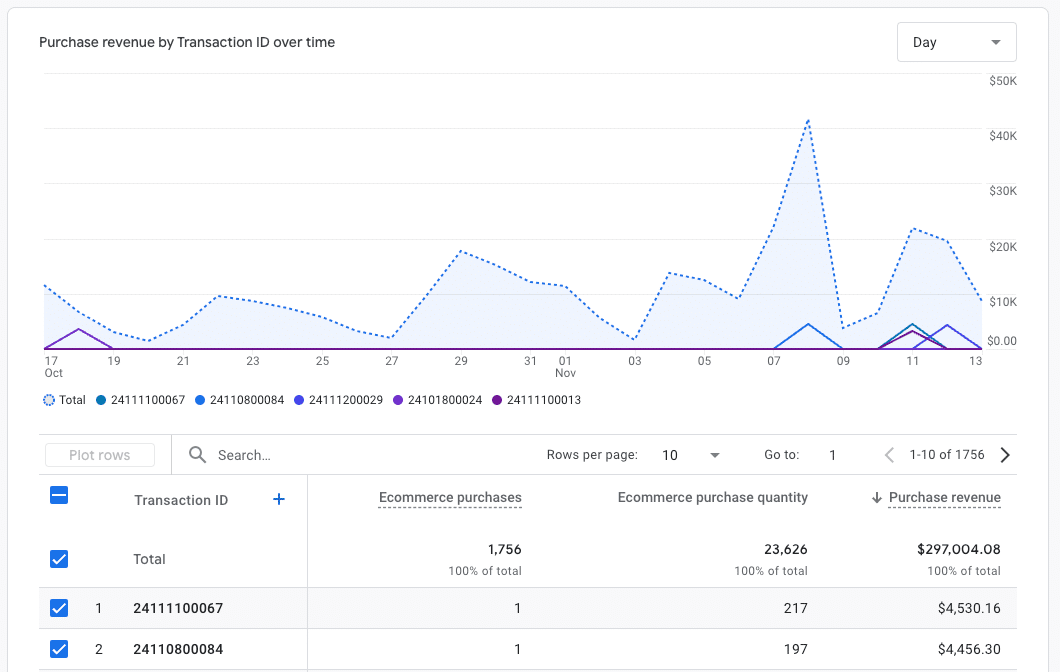Click the Ecommerce purchases column header

pos(450,497)
